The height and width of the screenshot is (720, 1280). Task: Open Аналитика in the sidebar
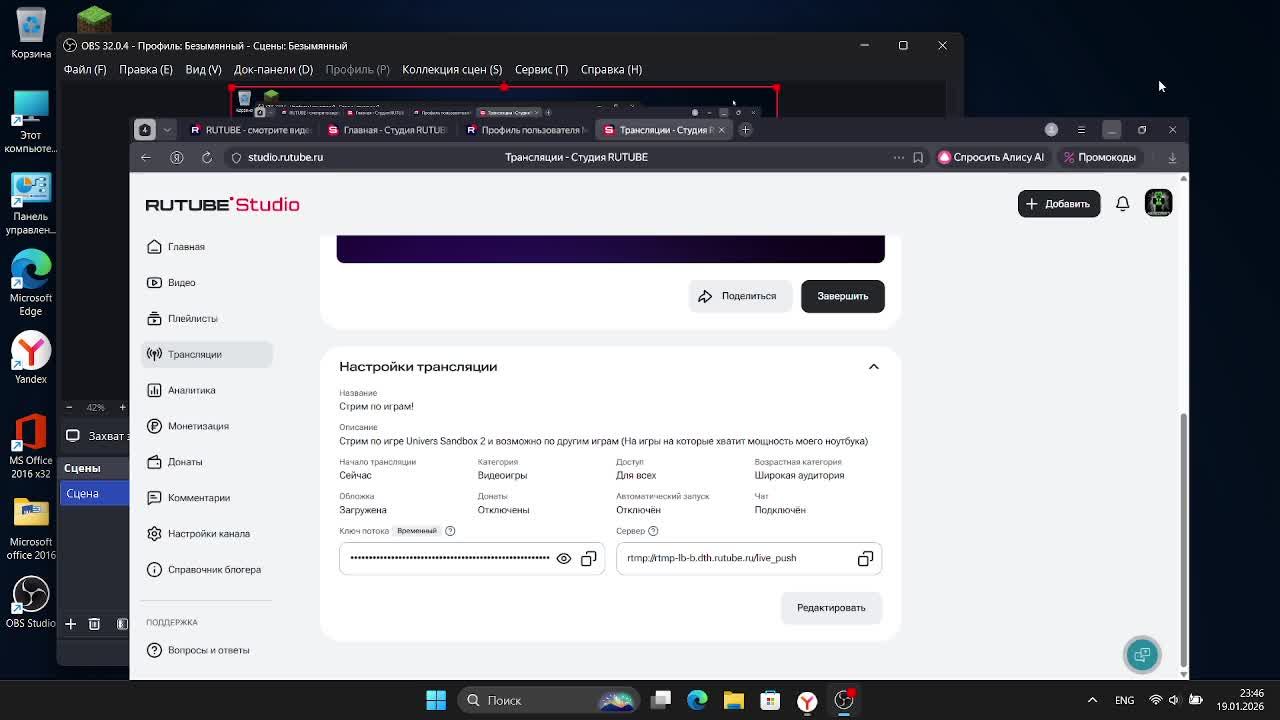click(x=207, y=390)
